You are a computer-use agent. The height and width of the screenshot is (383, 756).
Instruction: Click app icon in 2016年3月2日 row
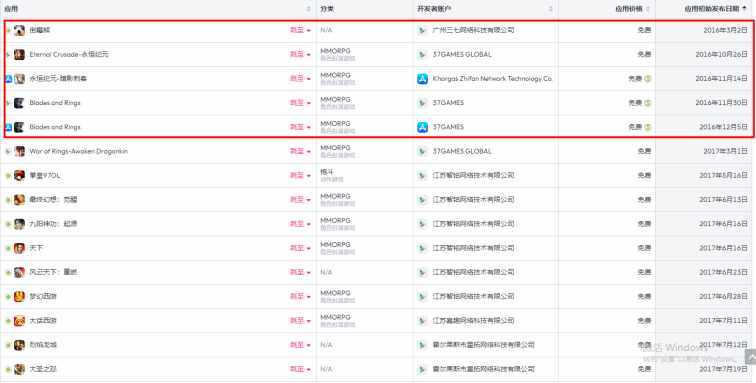coord(19,30)
